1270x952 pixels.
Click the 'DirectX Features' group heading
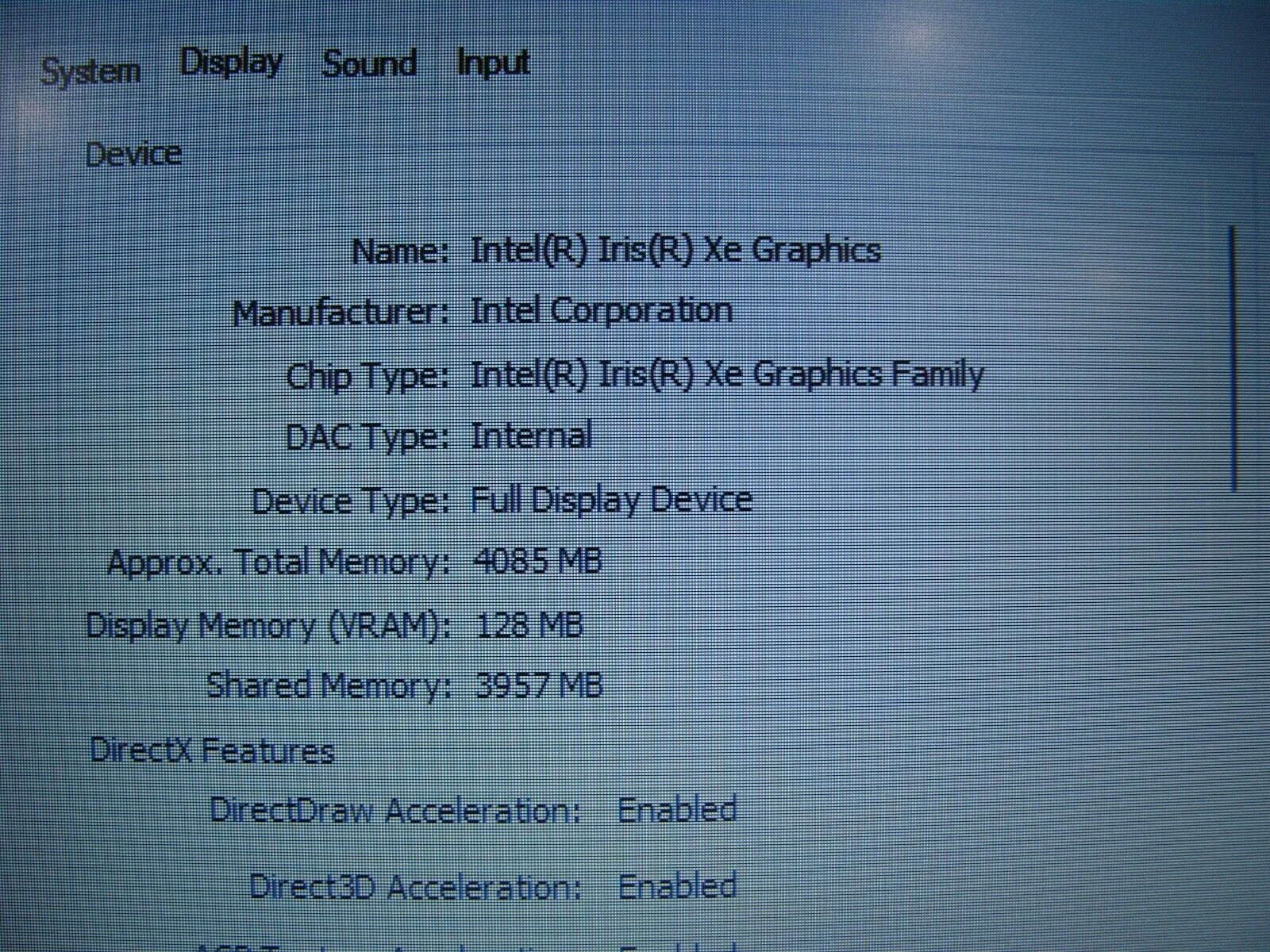pos(212,750)
